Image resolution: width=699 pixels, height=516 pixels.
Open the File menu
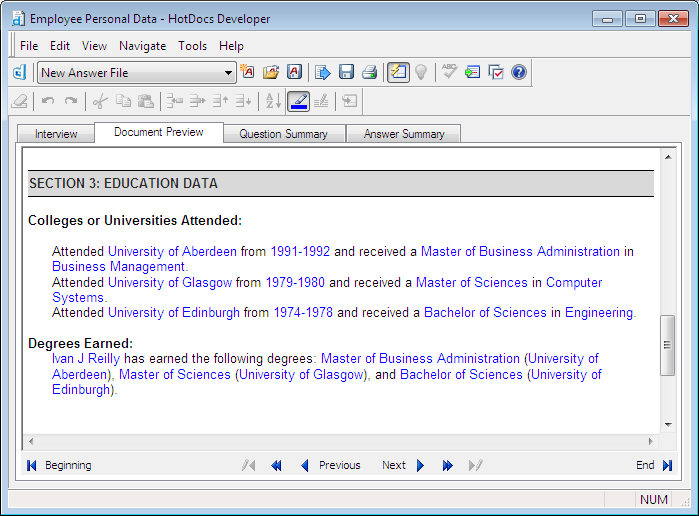pyautogui.click(x=29, y=46)
